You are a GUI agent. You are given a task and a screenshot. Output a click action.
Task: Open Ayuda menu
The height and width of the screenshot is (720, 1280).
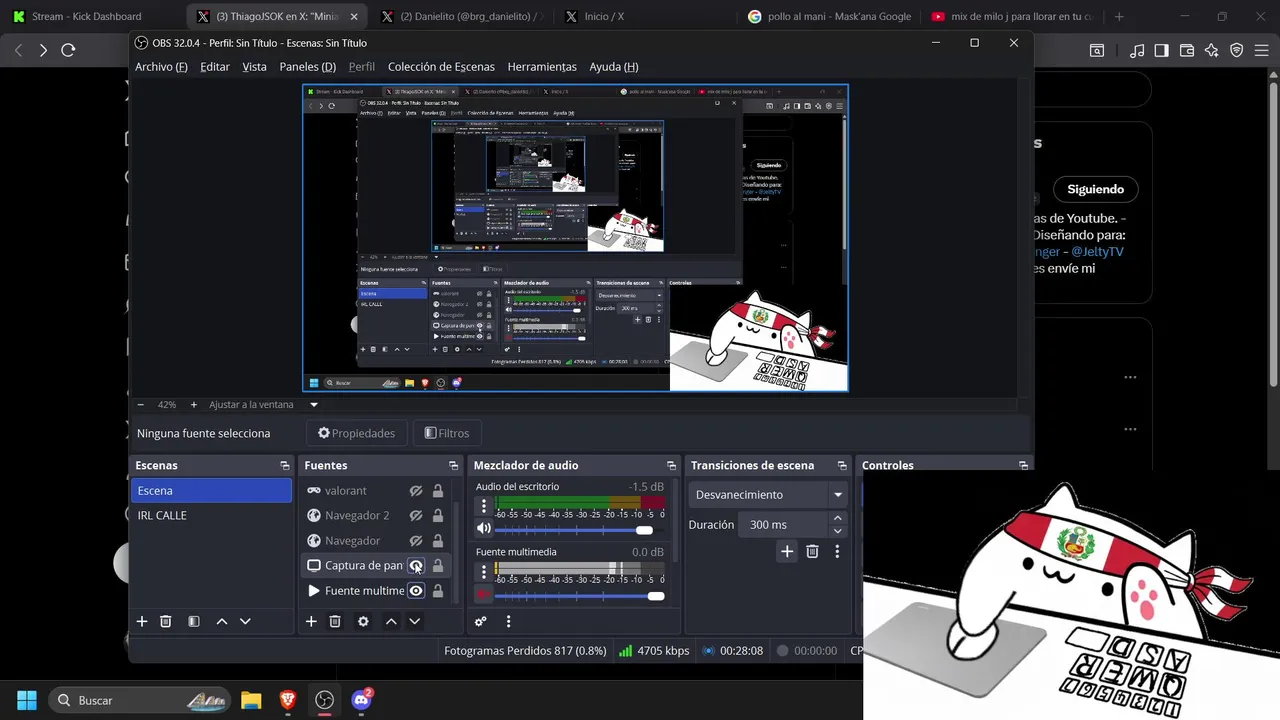[x=614, y=67]
